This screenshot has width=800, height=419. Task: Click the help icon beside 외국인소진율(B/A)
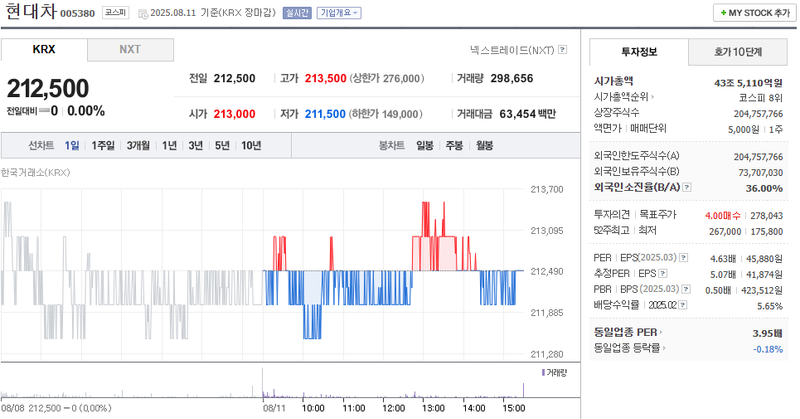click(x=687, y=187)
